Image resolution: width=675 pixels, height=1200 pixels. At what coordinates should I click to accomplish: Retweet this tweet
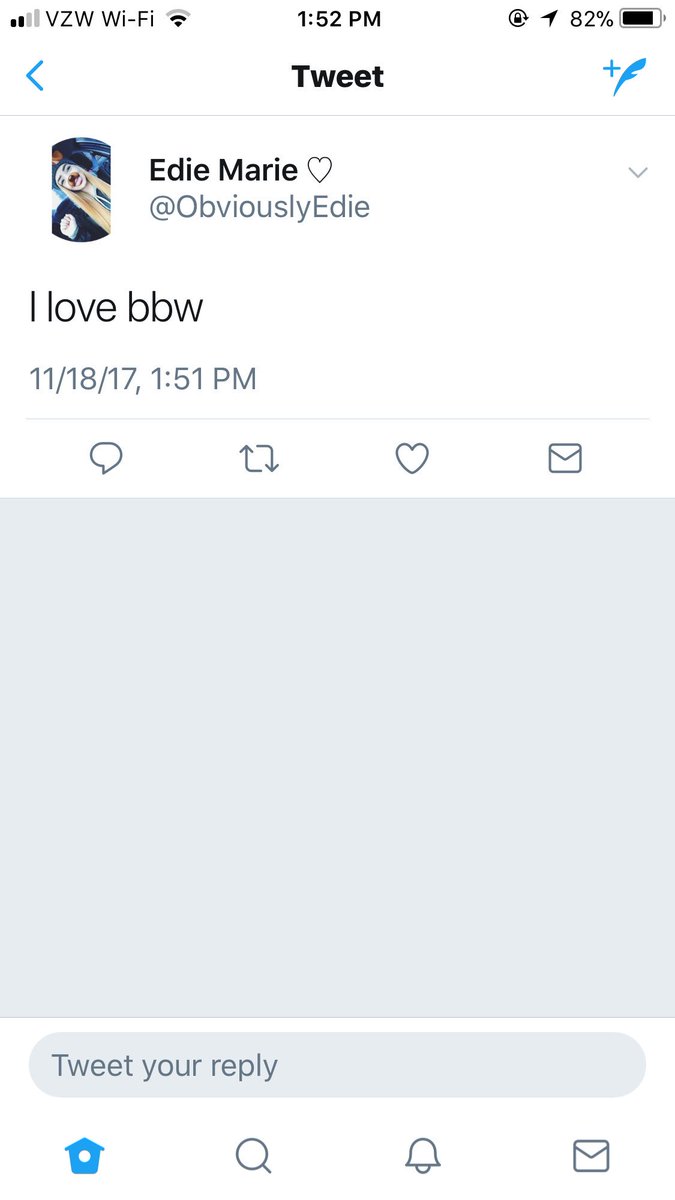point(259,459)
